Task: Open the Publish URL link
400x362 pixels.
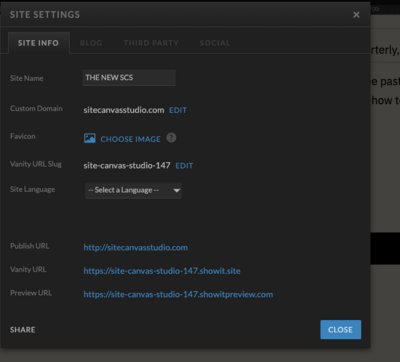Action: (x=135, y=248)
